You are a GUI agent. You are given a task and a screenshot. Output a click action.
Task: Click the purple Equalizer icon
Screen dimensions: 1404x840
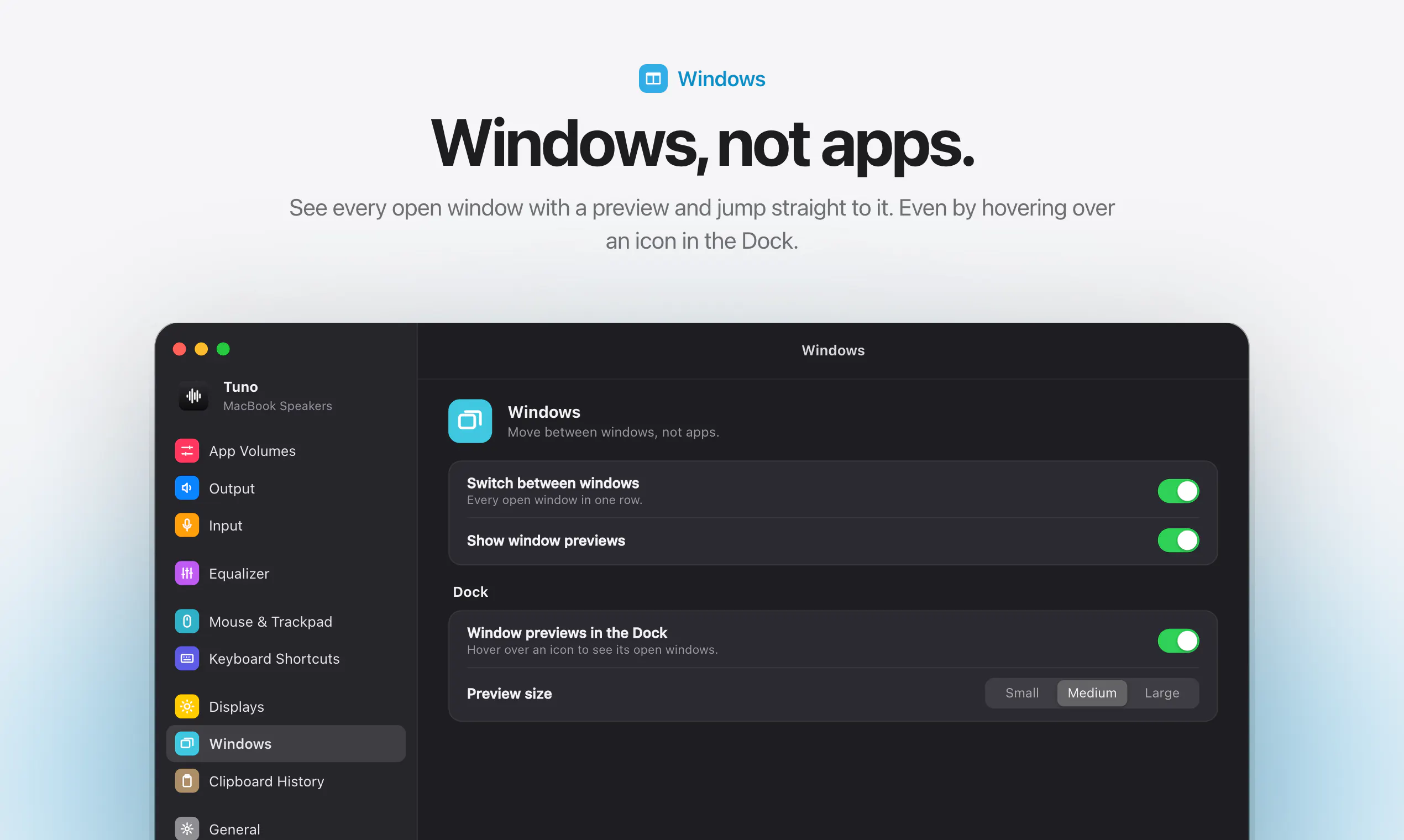[187, 574]
